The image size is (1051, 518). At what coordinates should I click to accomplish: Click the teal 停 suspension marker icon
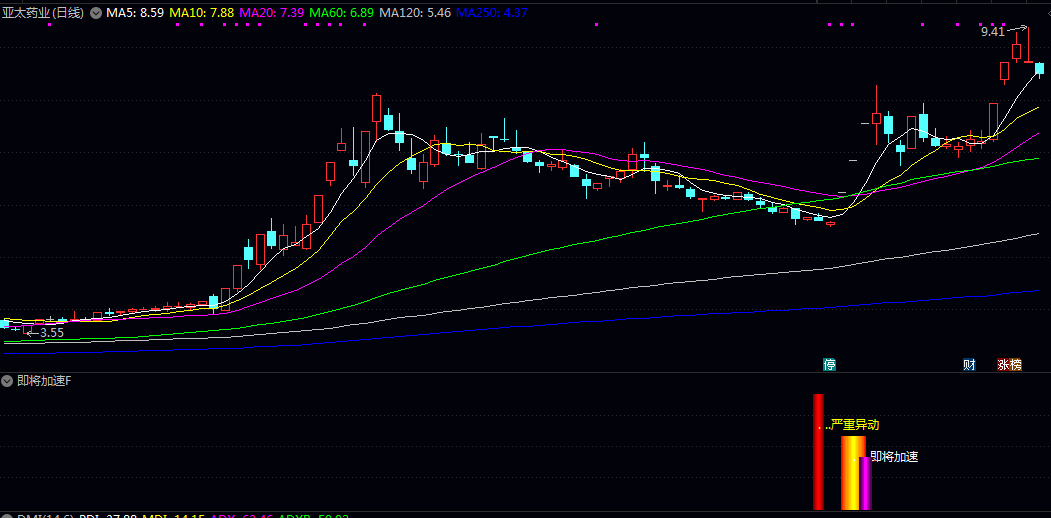tap(829, 364)
